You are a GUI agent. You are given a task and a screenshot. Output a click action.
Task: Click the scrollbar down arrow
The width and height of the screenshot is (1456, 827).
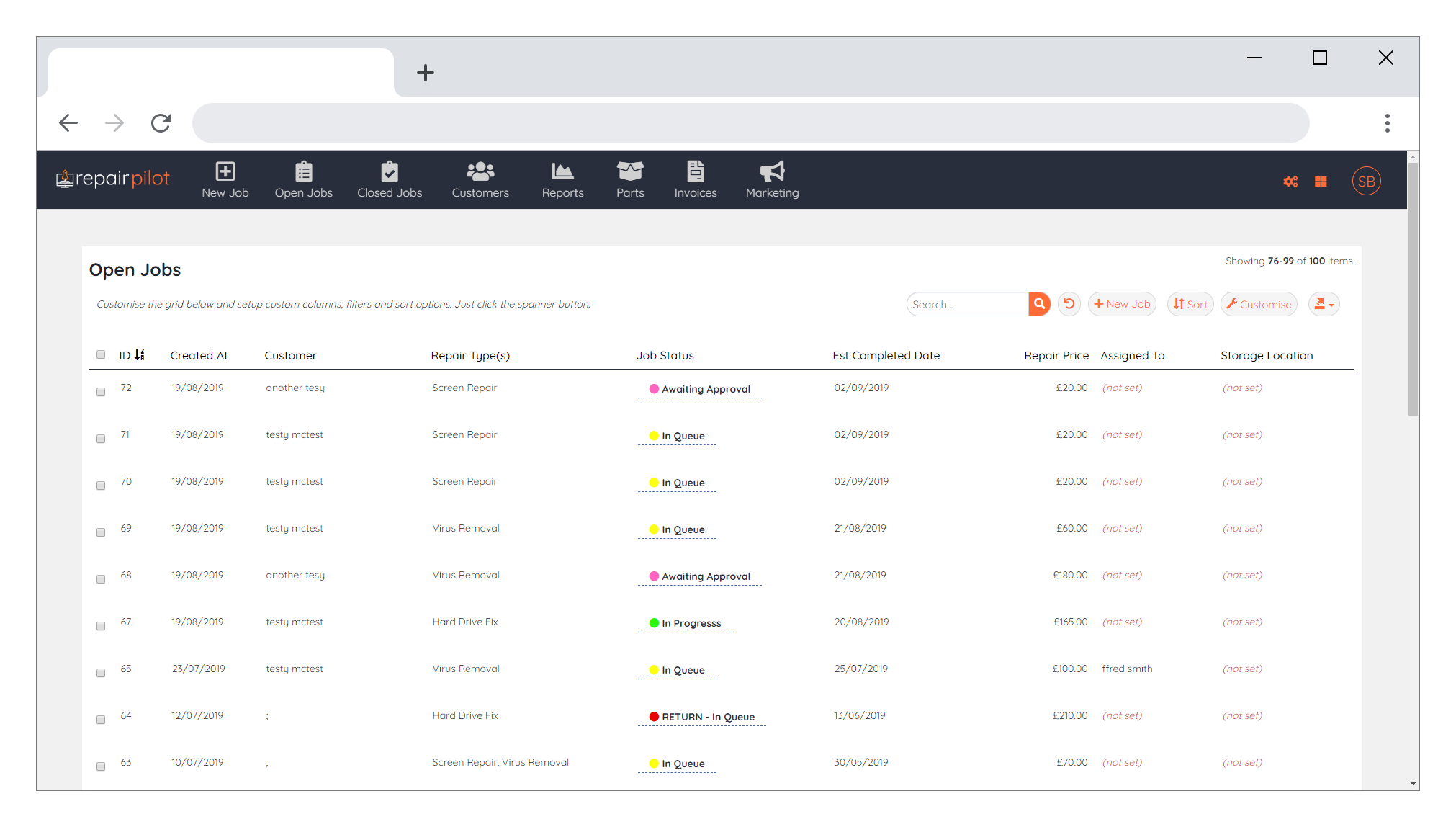[1413, 784]
